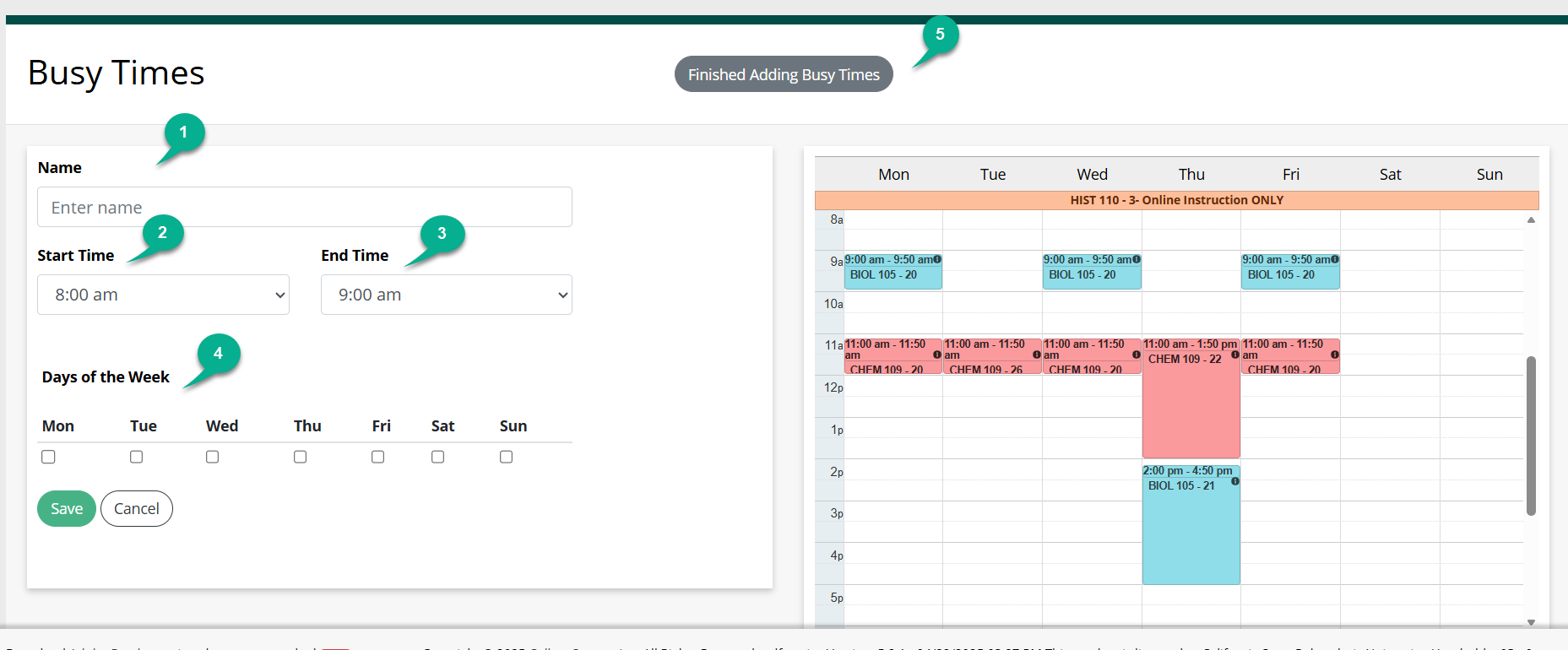Toggle the Fri day checkbox

377,457
